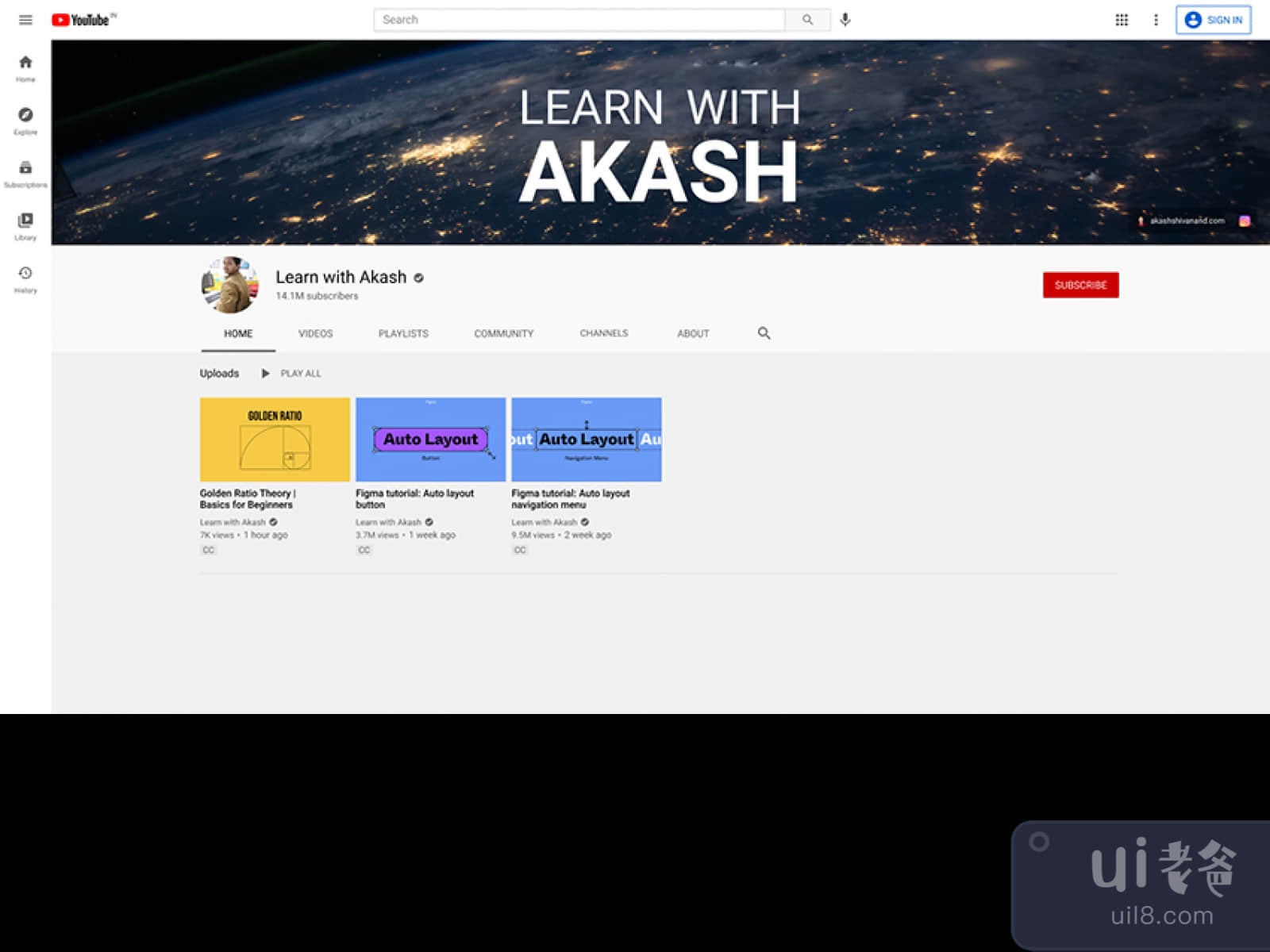Viewport: 1270px width, 952px height.
Task: View the About tab
Action: tap(692, 333)
